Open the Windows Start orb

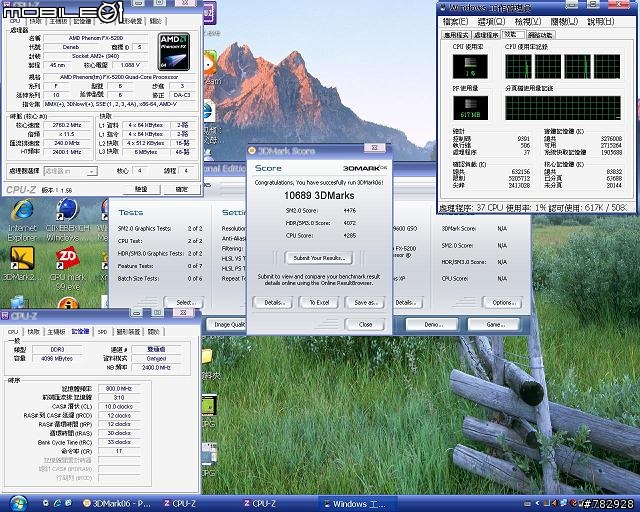pos(17,503)
